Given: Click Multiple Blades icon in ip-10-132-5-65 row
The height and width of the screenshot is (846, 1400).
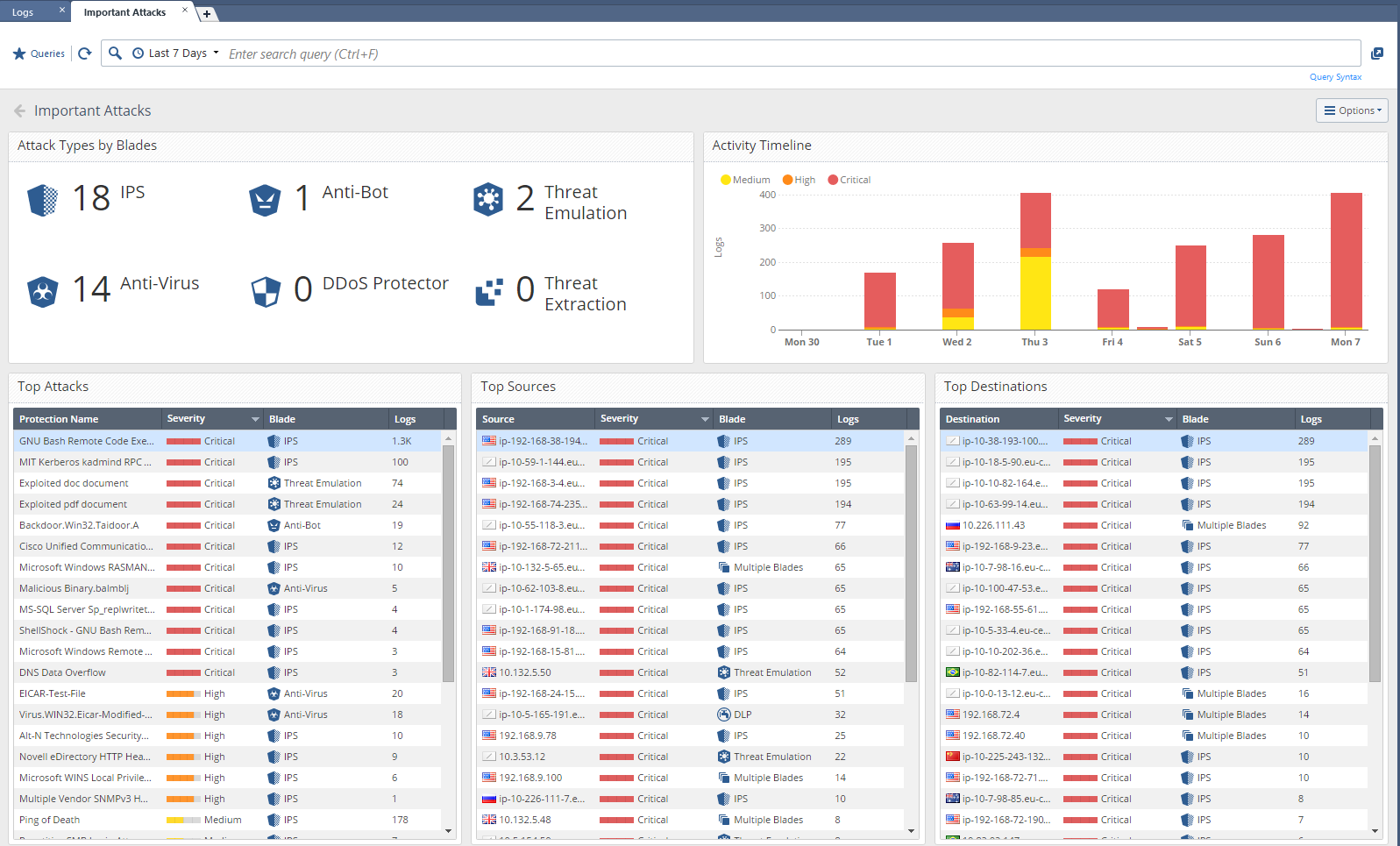Looking at the screenshot, I should 724,567.
